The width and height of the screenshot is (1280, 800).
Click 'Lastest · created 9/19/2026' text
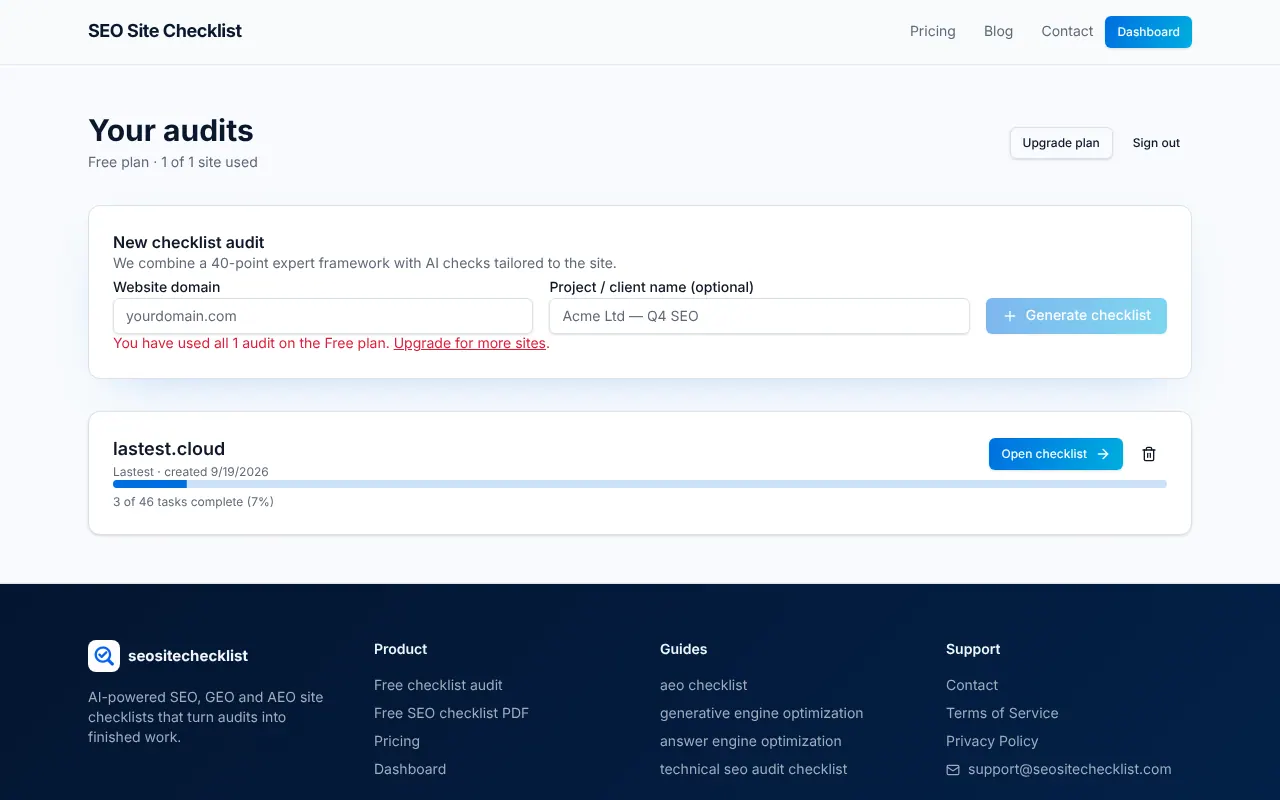[191, 472]
